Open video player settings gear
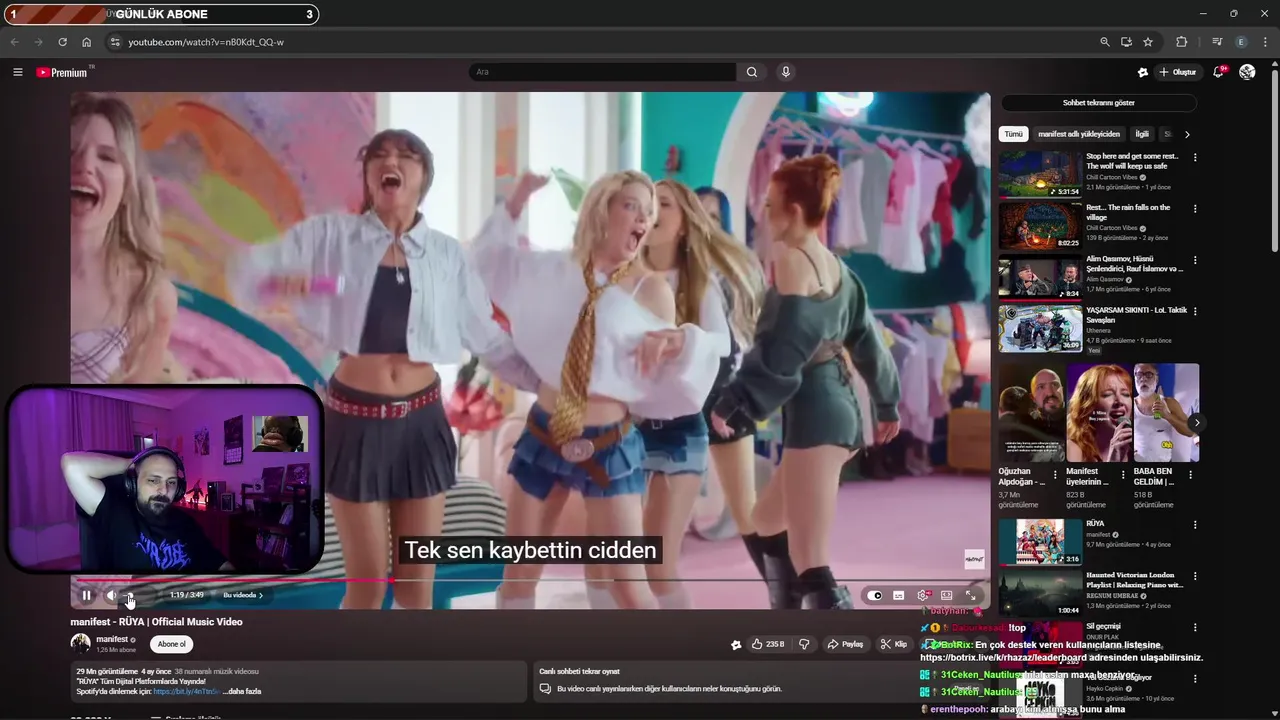 pos(922,595)
